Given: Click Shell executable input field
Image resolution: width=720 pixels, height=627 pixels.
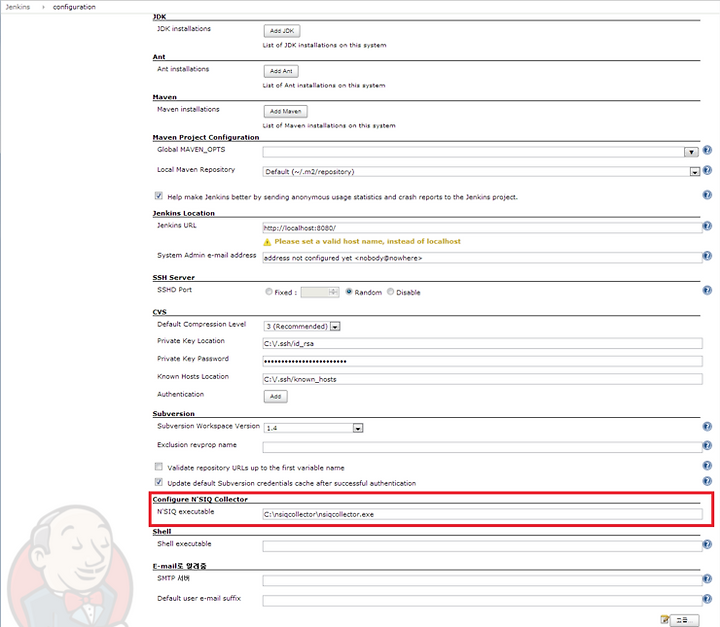Looking at the screenshot, I should pyautogui.click(x=482, y=547).
